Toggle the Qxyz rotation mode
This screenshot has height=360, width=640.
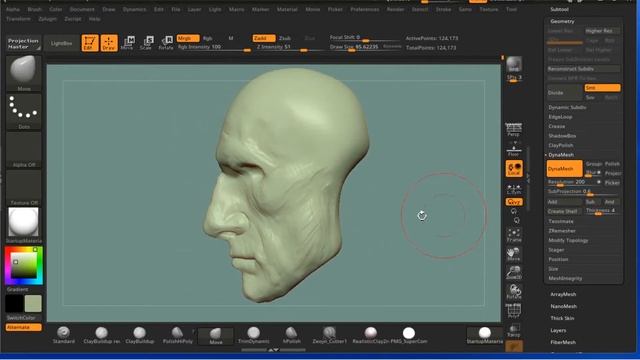click(514, 202)
